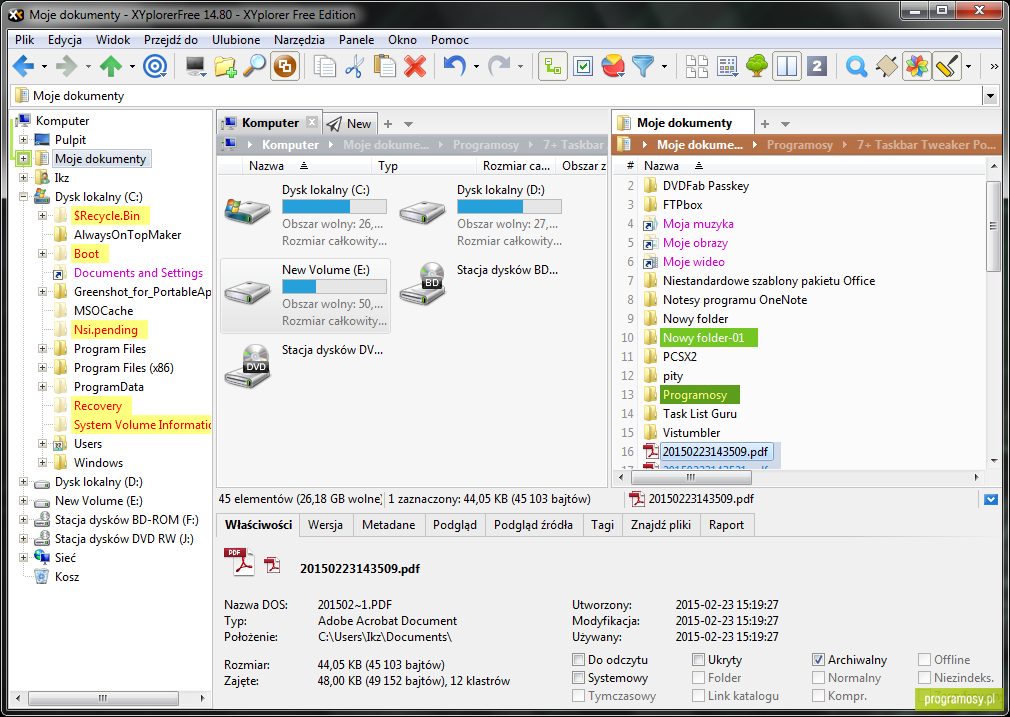Expand Dysk lokalny (D:) in the tree

[x=23, y=482]
